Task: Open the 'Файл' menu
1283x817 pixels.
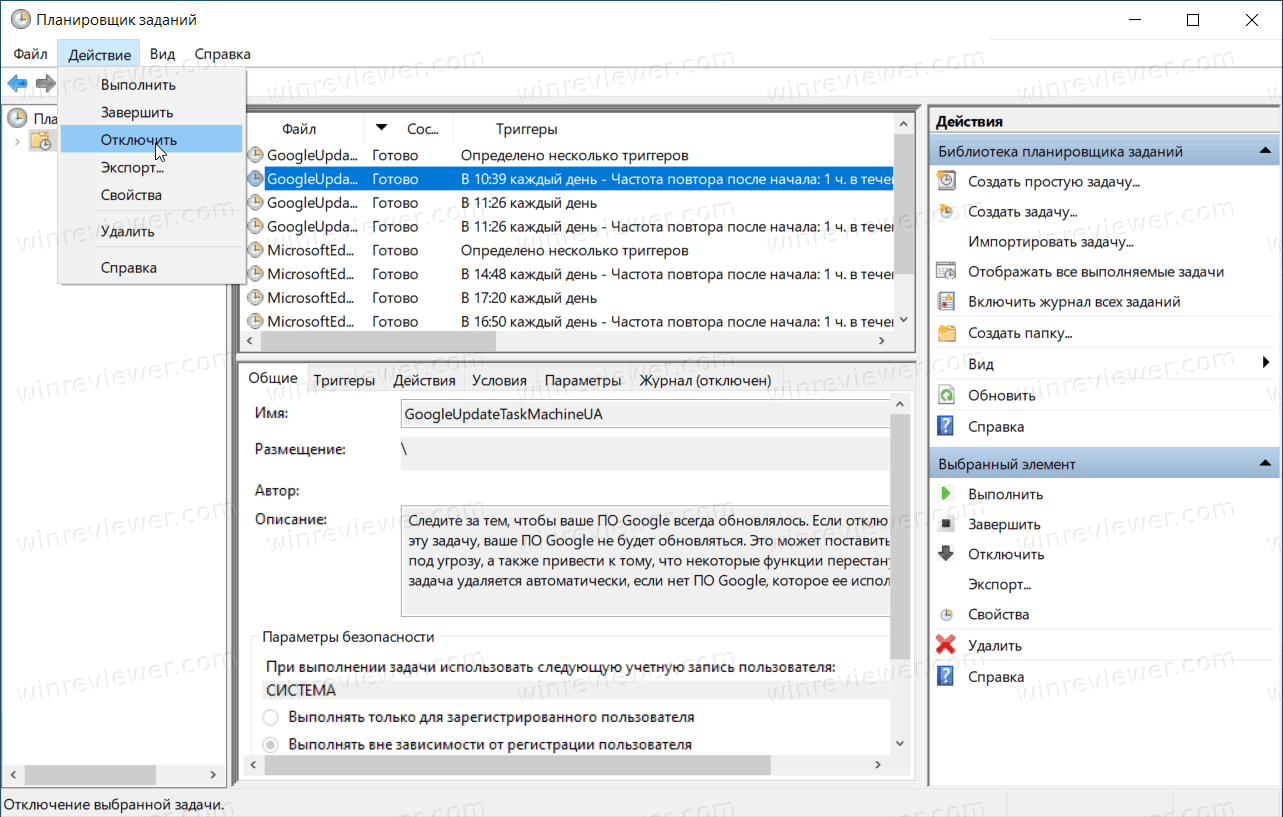Action: point(31,54)
